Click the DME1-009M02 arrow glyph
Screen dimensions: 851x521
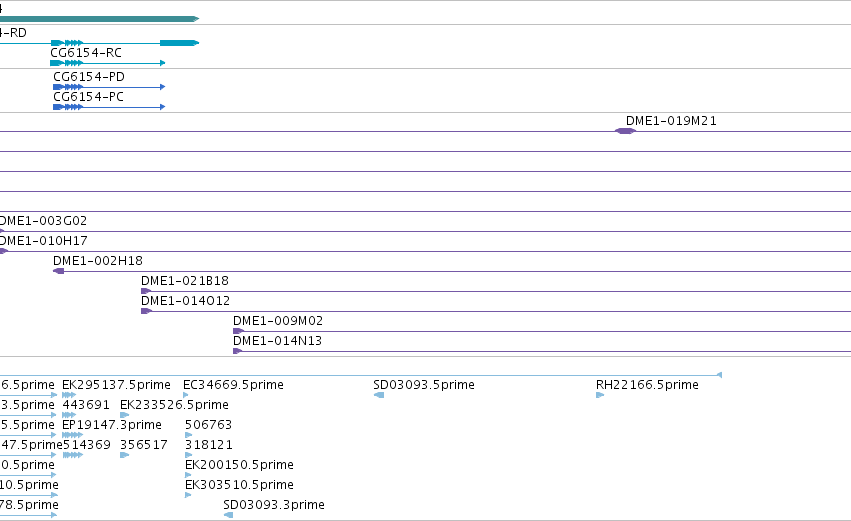click(238, 331)
